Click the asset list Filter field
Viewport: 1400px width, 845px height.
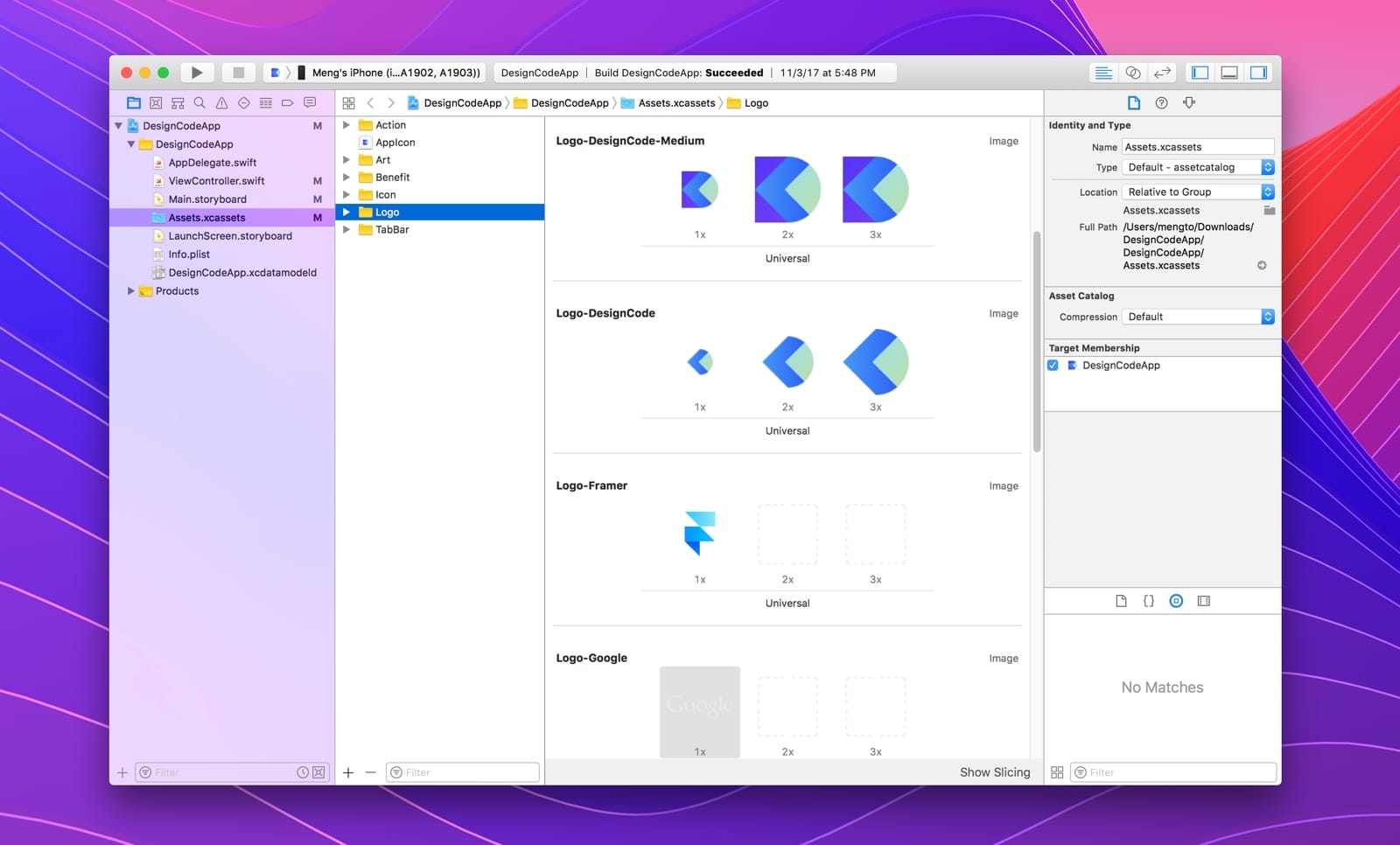pos(463,772)
